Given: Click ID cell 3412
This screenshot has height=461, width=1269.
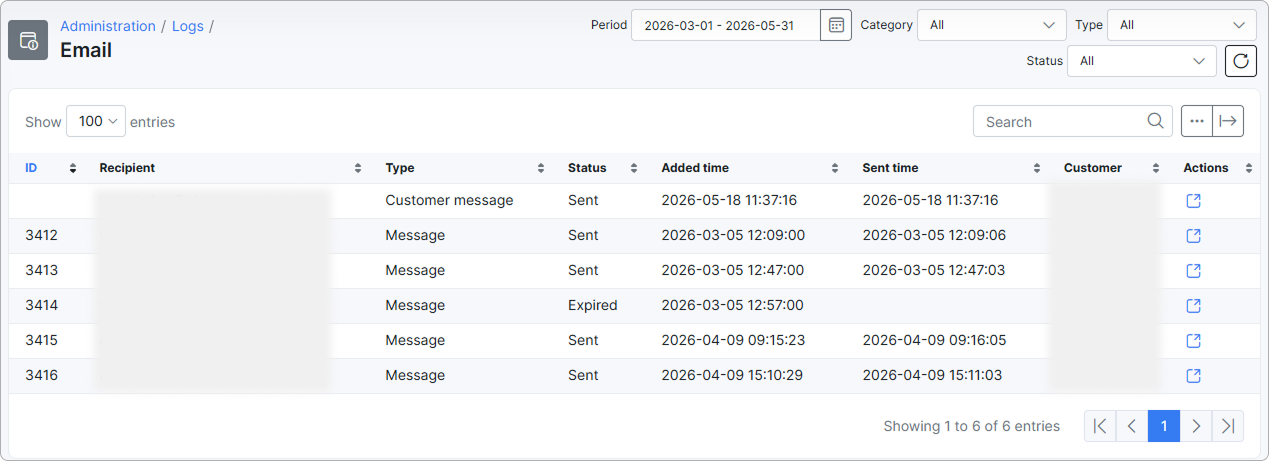Looking at the screenshot, I should (x=42, y=235).
